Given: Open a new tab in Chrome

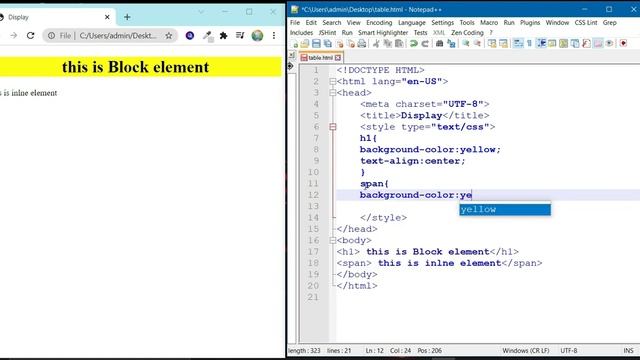Looking at the screenshot, I should click(127, 17).
